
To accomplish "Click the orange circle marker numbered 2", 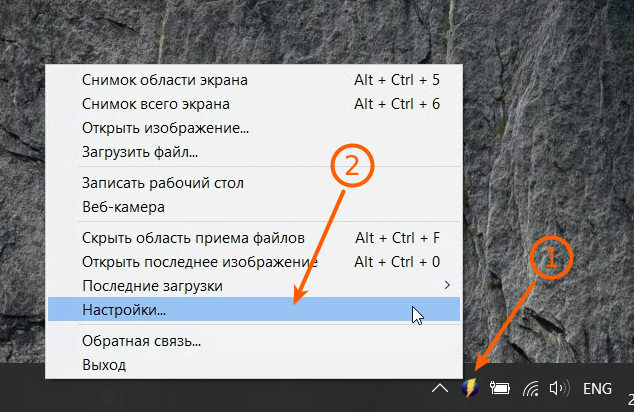I will coord(351,168).
